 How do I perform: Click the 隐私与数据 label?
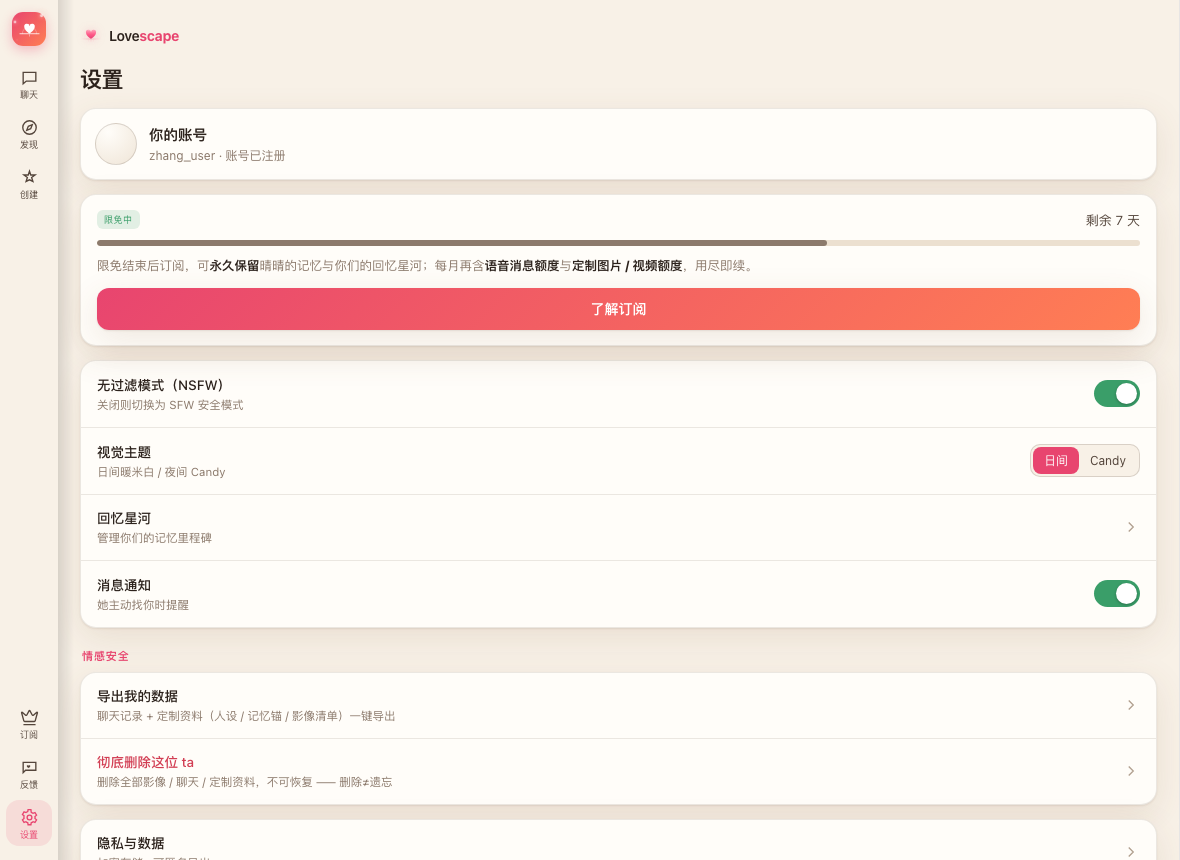pos(131,843)
